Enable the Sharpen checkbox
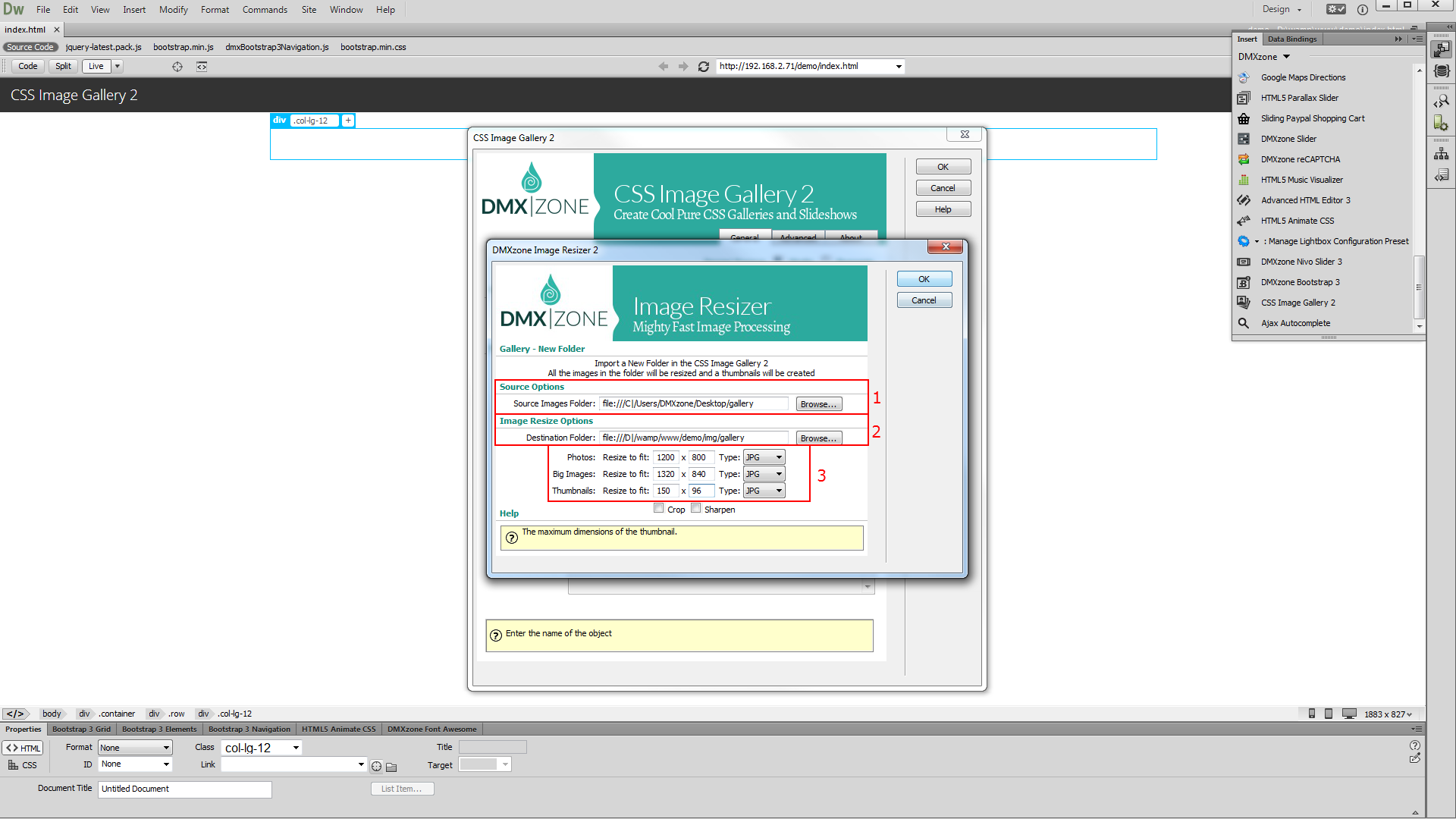 (696, 509)
